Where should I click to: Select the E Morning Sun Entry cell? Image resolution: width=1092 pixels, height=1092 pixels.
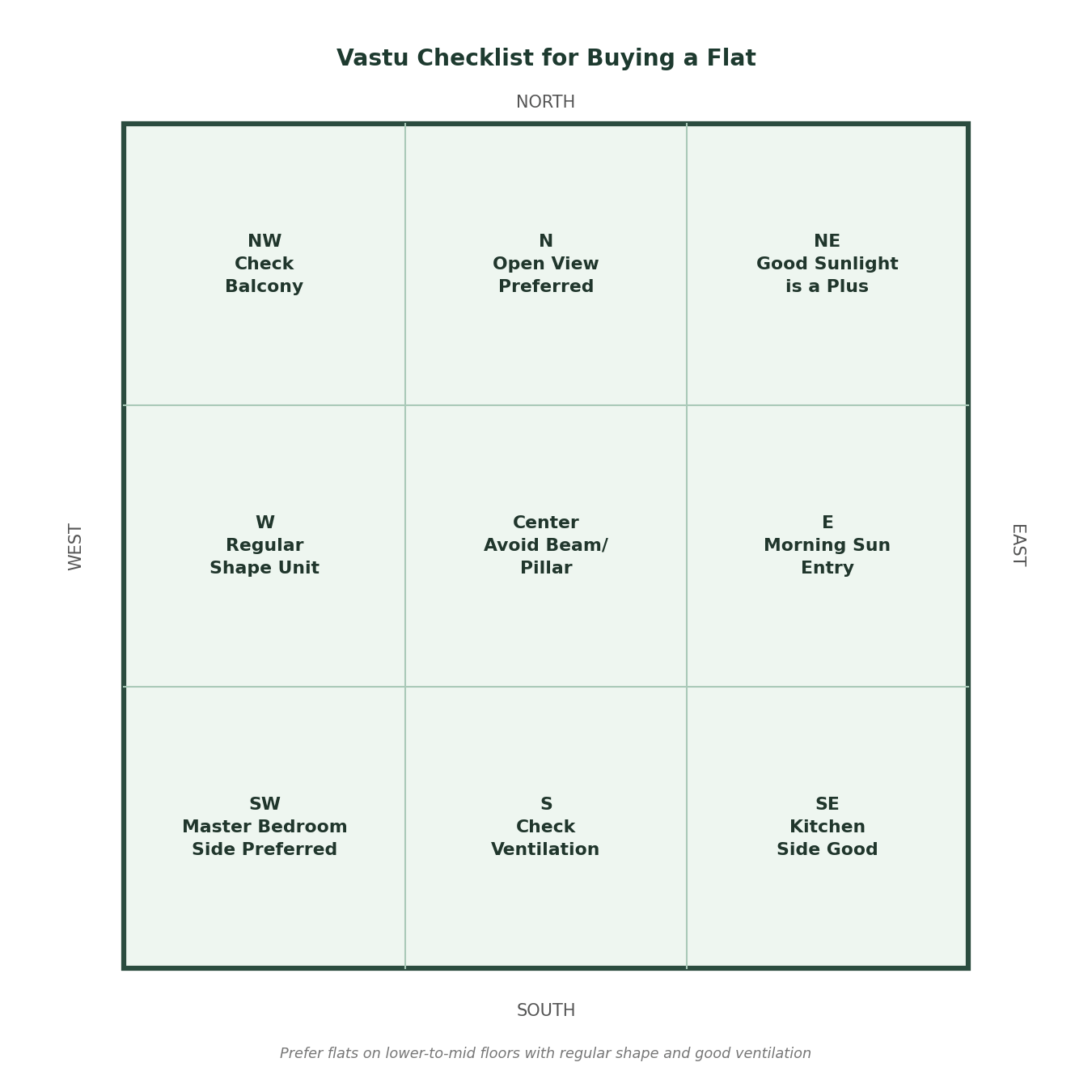(x=827, y=546)
